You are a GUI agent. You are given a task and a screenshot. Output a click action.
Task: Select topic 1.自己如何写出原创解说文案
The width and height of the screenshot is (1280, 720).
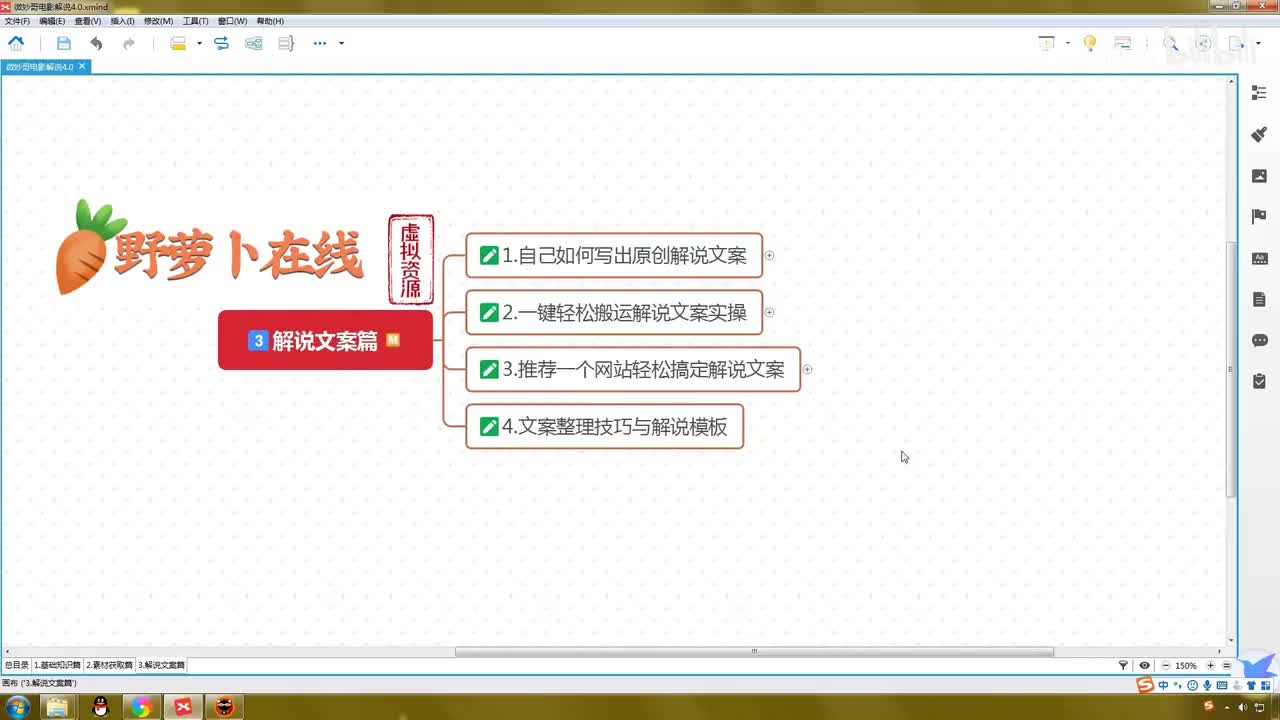coord(614,255)
